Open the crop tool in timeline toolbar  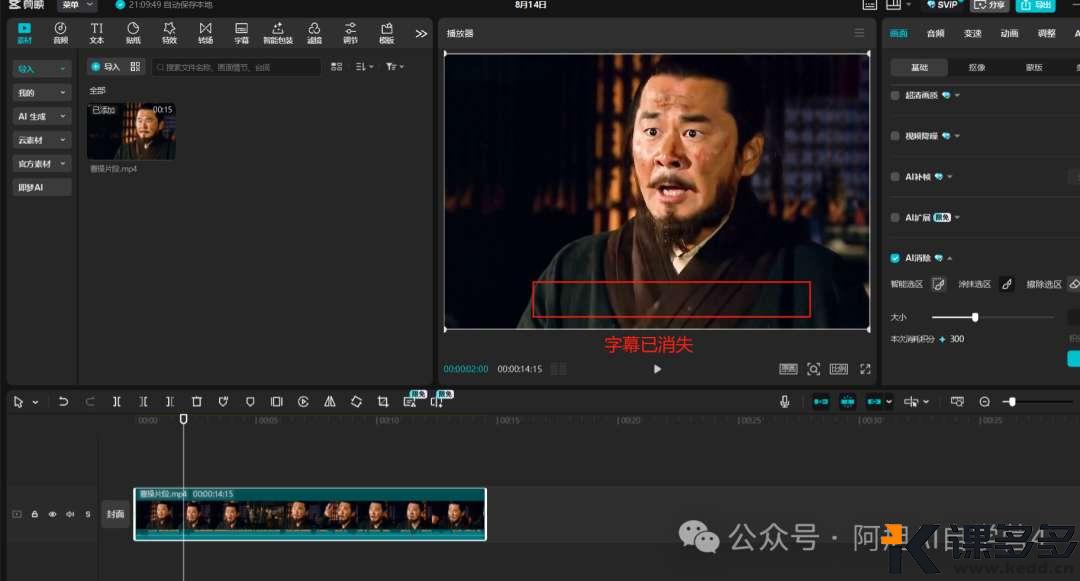pos(383,401)
